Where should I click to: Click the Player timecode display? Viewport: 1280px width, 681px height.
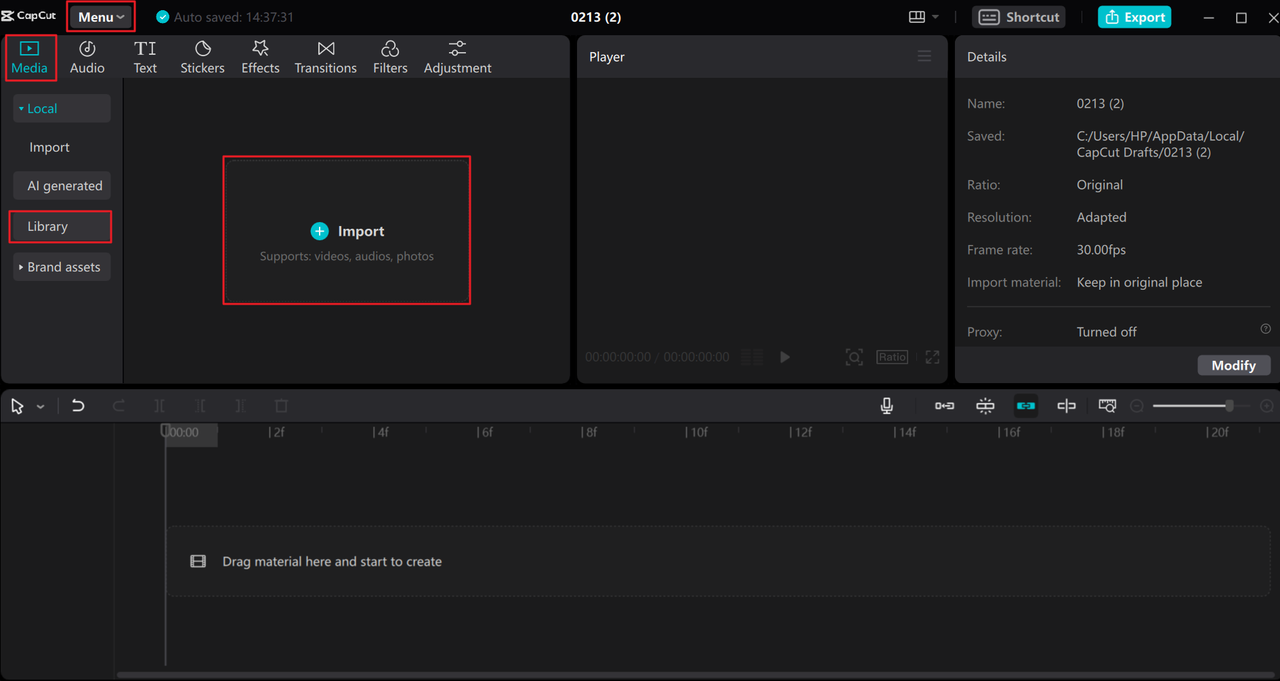point(657,357)
